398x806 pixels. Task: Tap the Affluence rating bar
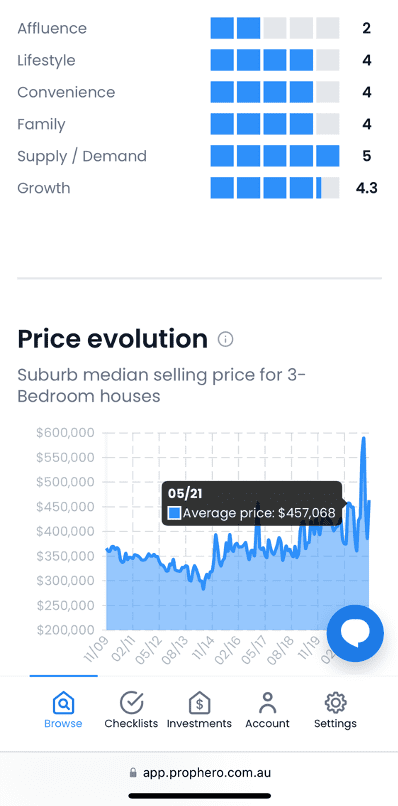point(275,28)
